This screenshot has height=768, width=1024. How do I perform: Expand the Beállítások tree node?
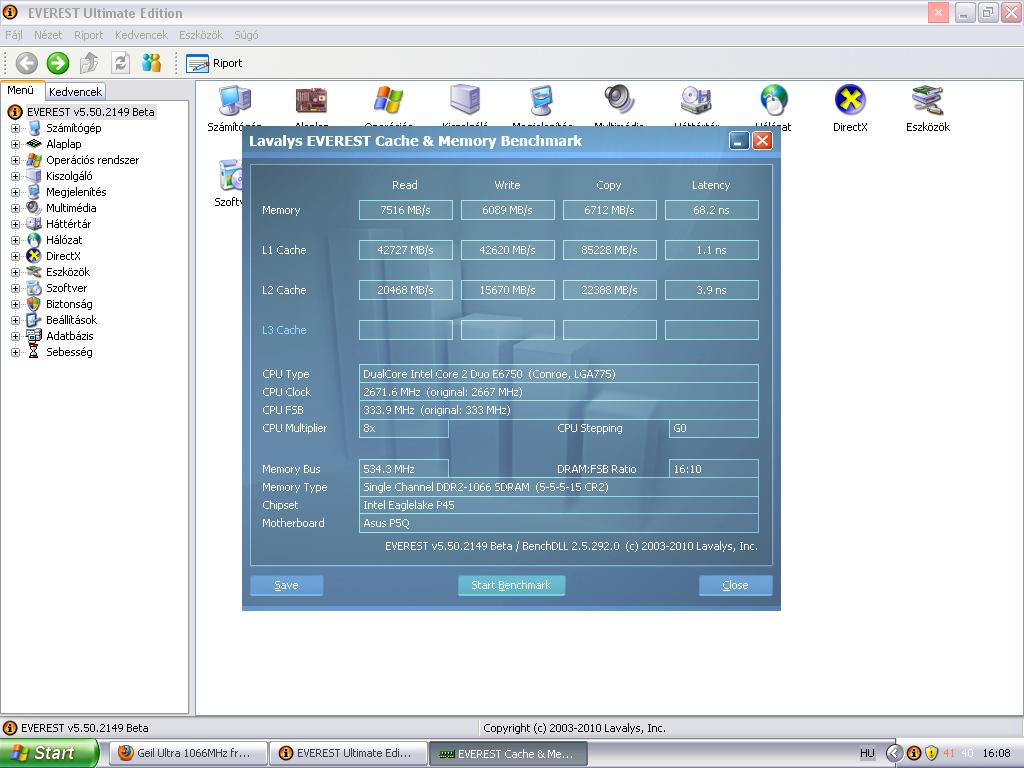pyautogui.click(x=16, y=320)
